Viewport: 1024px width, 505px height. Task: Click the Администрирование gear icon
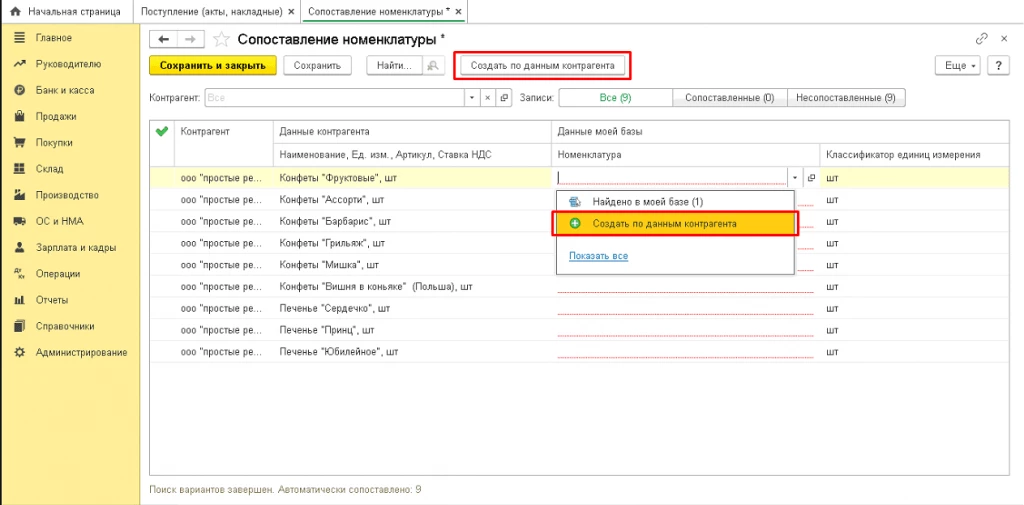pyautogui.click(x=20, y=352)
